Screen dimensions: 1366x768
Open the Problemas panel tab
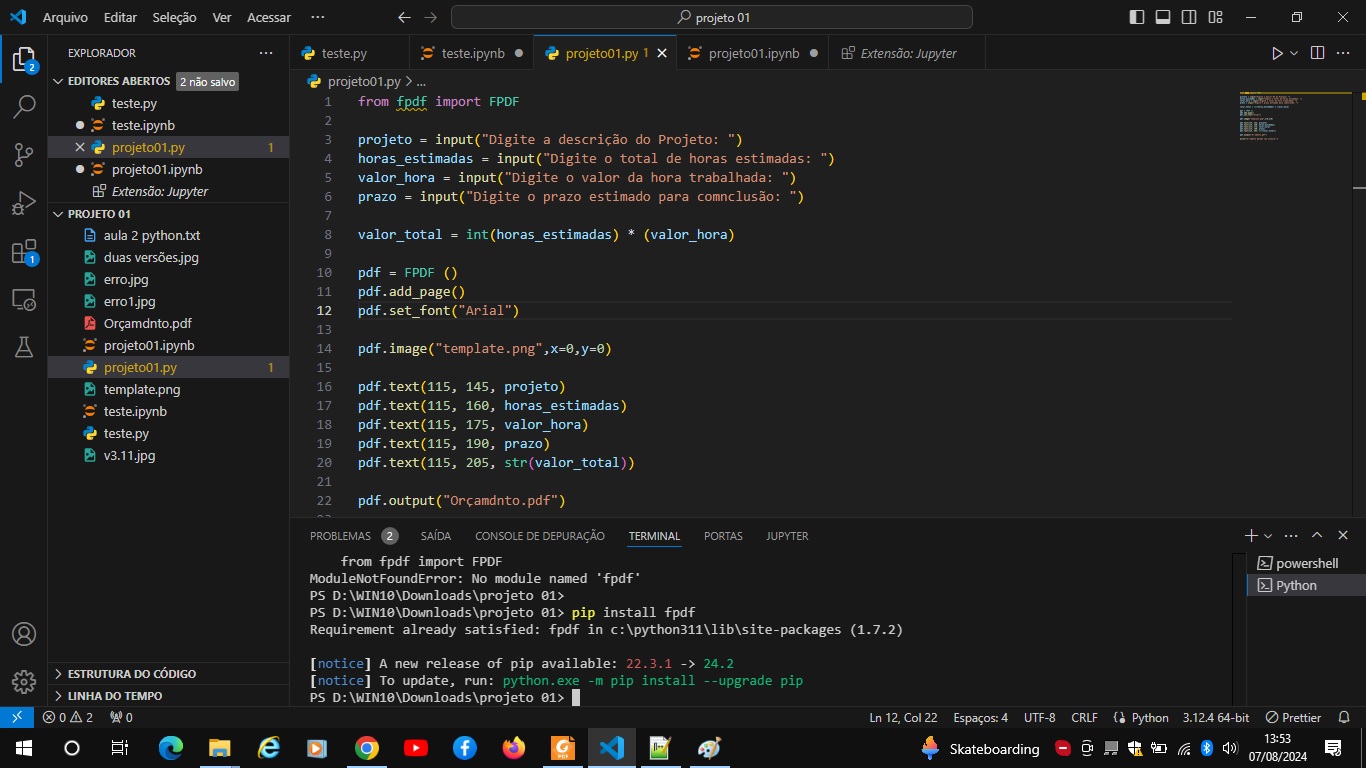(x=340, y=536)
